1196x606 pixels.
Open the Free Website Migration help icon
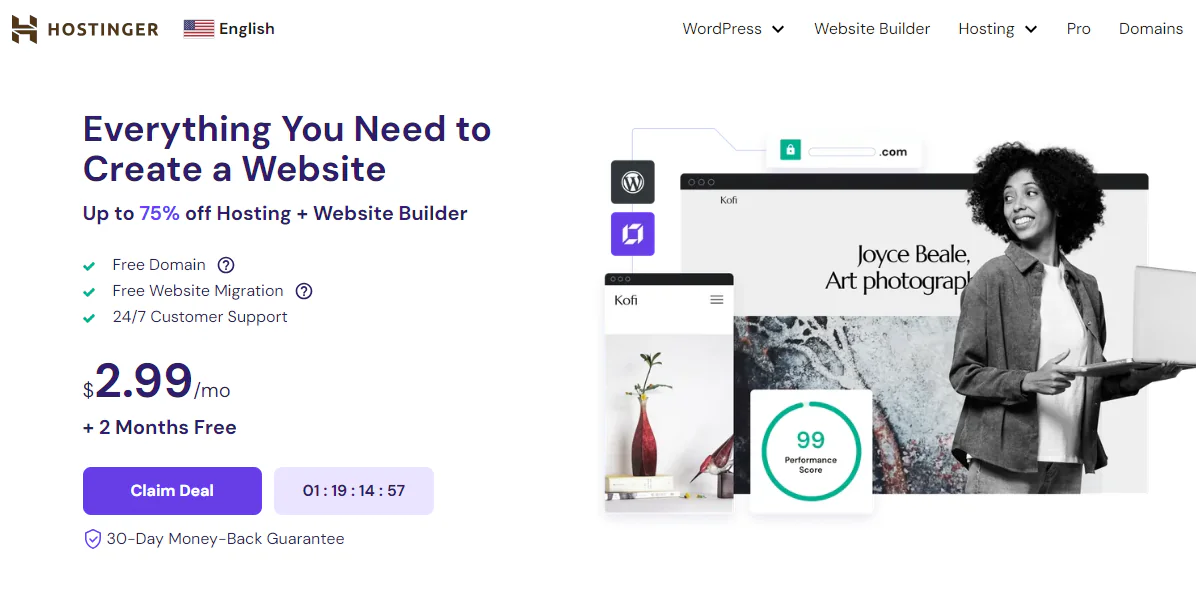point(304,291)
